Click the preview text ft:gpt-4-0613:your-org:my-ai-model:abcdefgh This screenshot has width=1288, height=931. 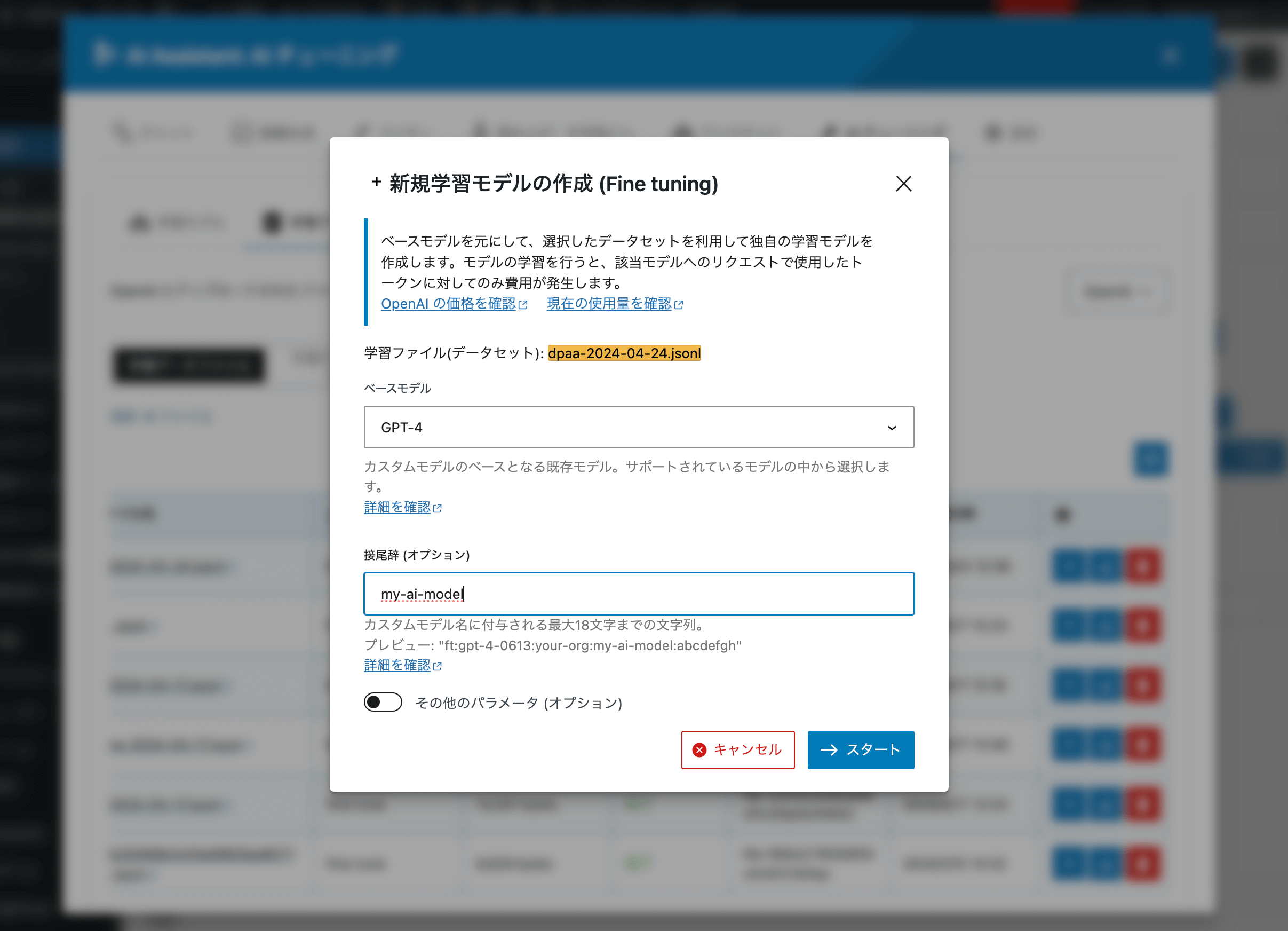point(590,646)
